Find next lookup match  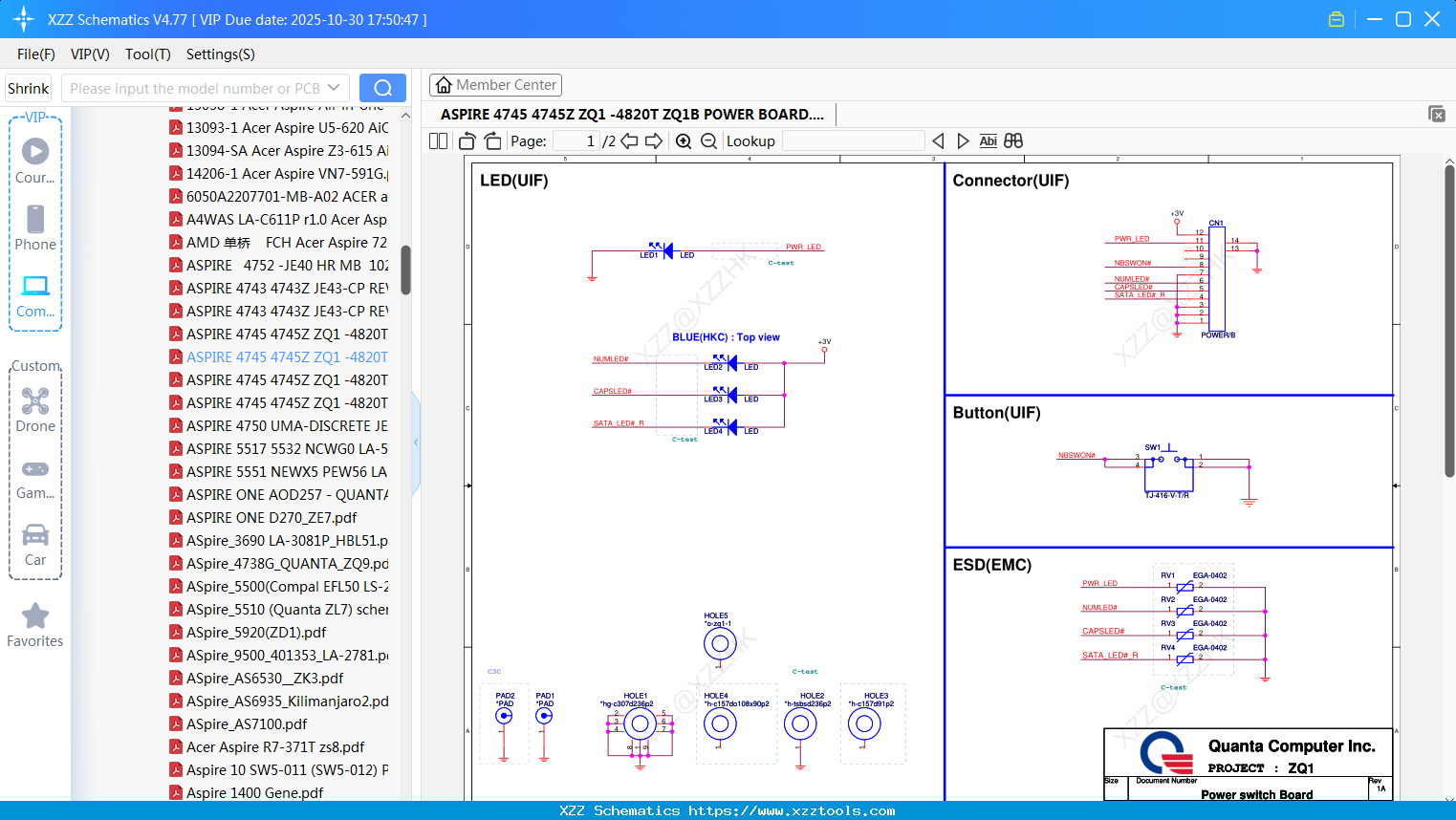[963, 141]
